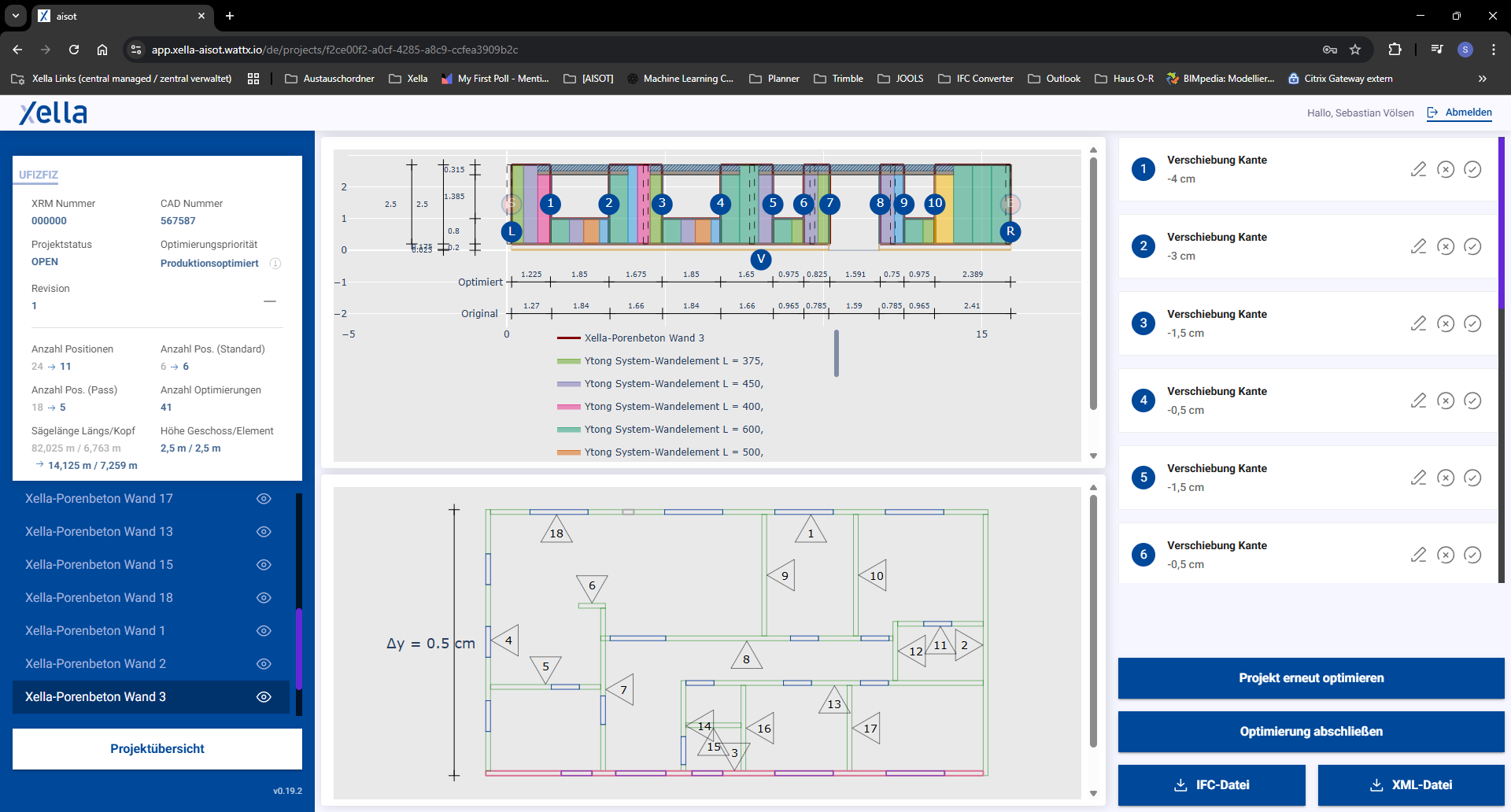This screenshot has height=812, width=1511.
Task: Click the Abmelden link
Action: (1468, 113)
